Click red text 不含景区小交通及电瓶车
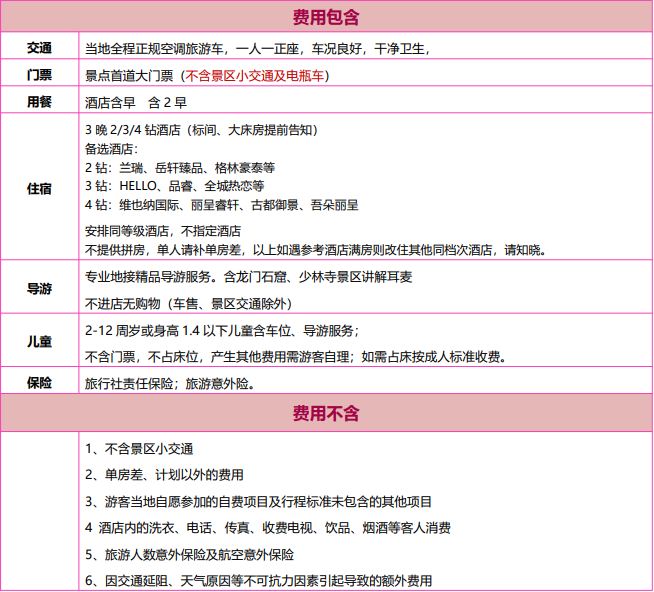The image size is (654, 592). click(x=254, y=76)
